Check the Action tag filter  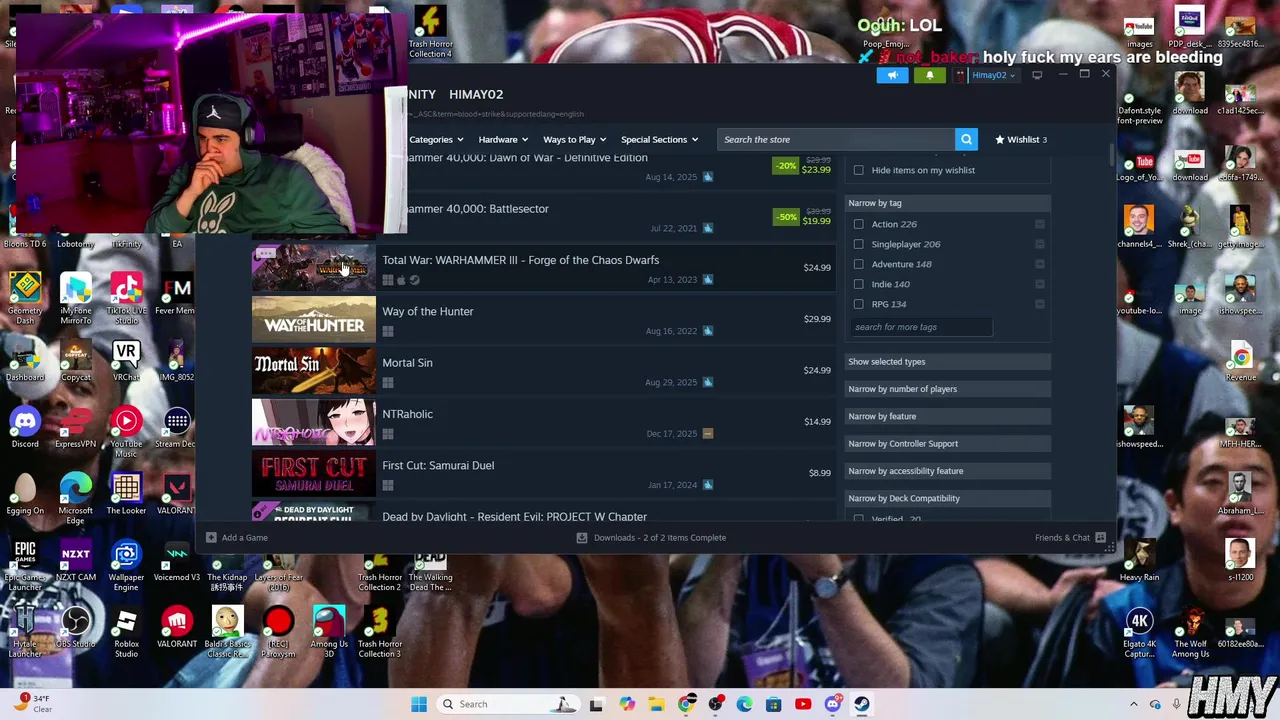coord(858,224)
